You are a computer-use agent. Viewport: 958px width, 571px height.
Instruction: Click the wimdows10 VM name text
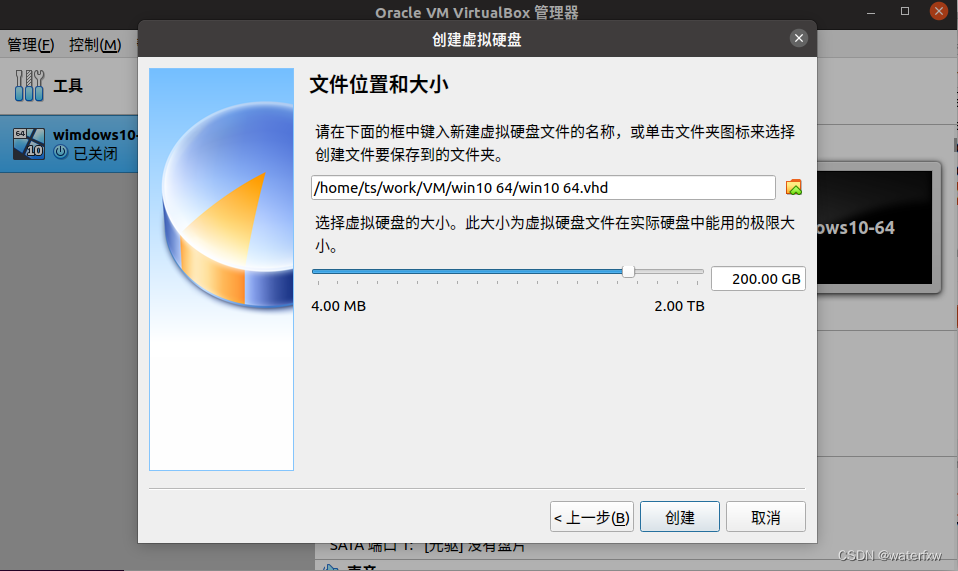click(x=95, y=134)
